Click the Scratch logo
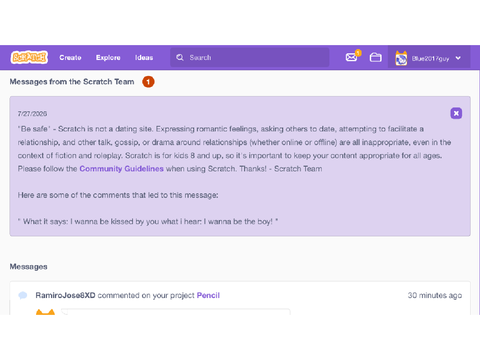The width and height of the screenshot is (480, 360). pos(29,57)
